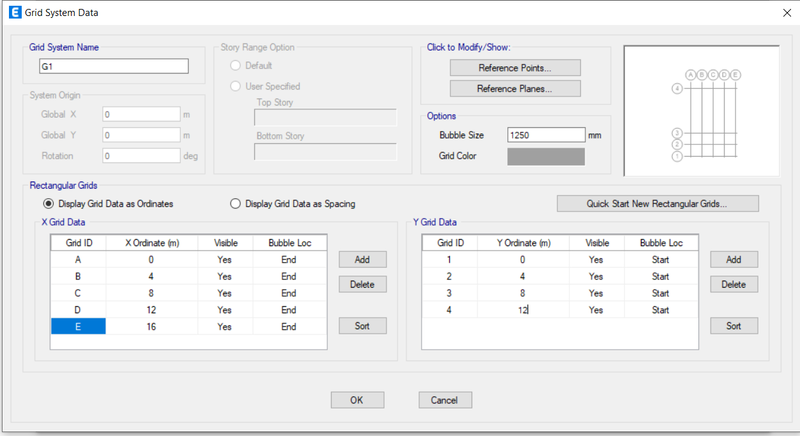Edit the Bubble Size field
The image size is (800, 436).
click(x=546, y=135)
